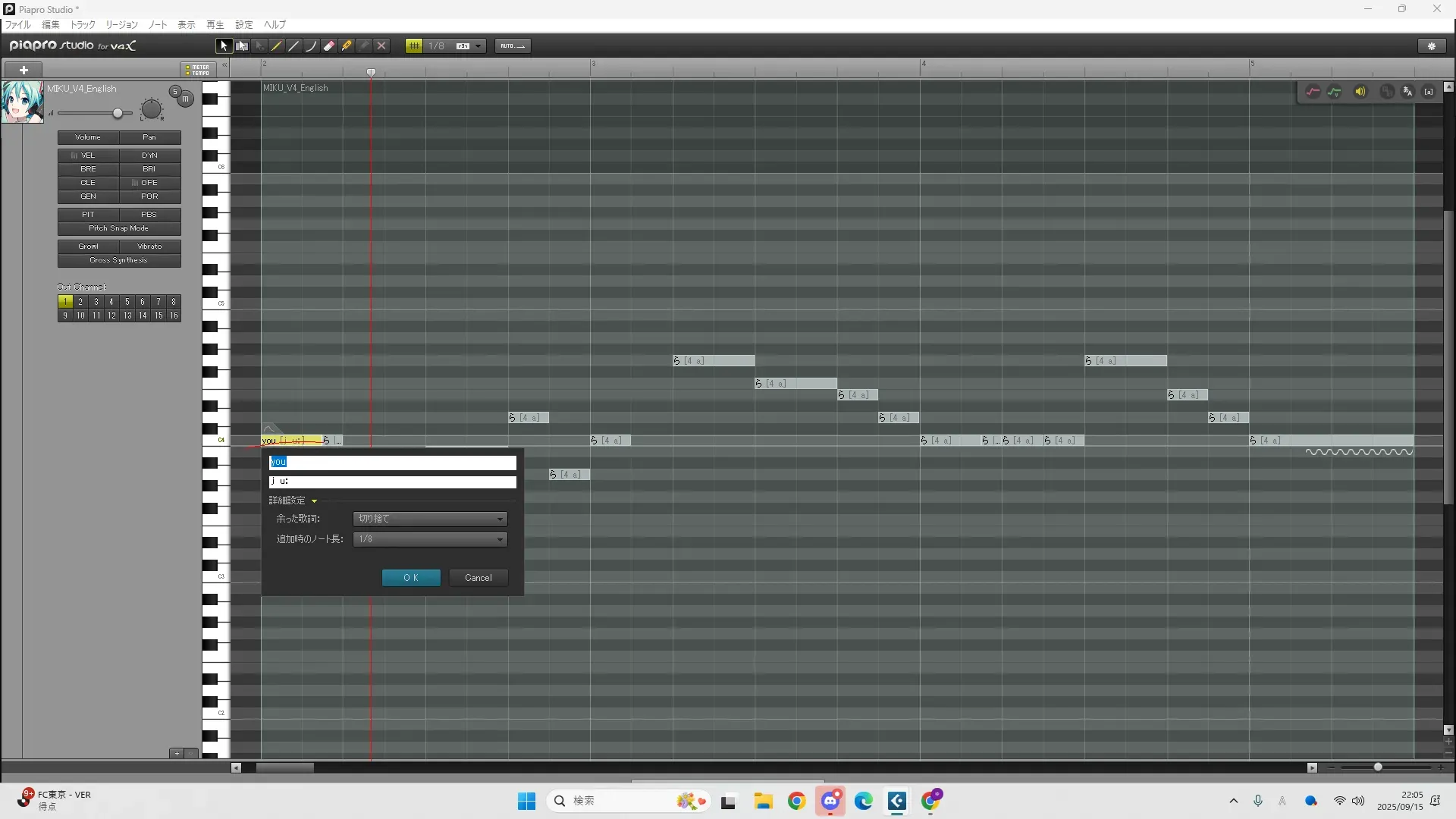Select the arrow pointer tool
The width and height of the screenshot is (1456, 819).
pyautogui.click(x=224, y=46)
